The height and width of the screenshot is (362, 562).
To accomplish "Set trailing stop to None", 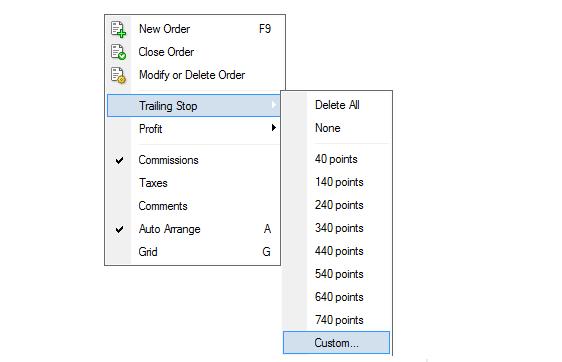I will pyautogui.click(x=336, y=128).
